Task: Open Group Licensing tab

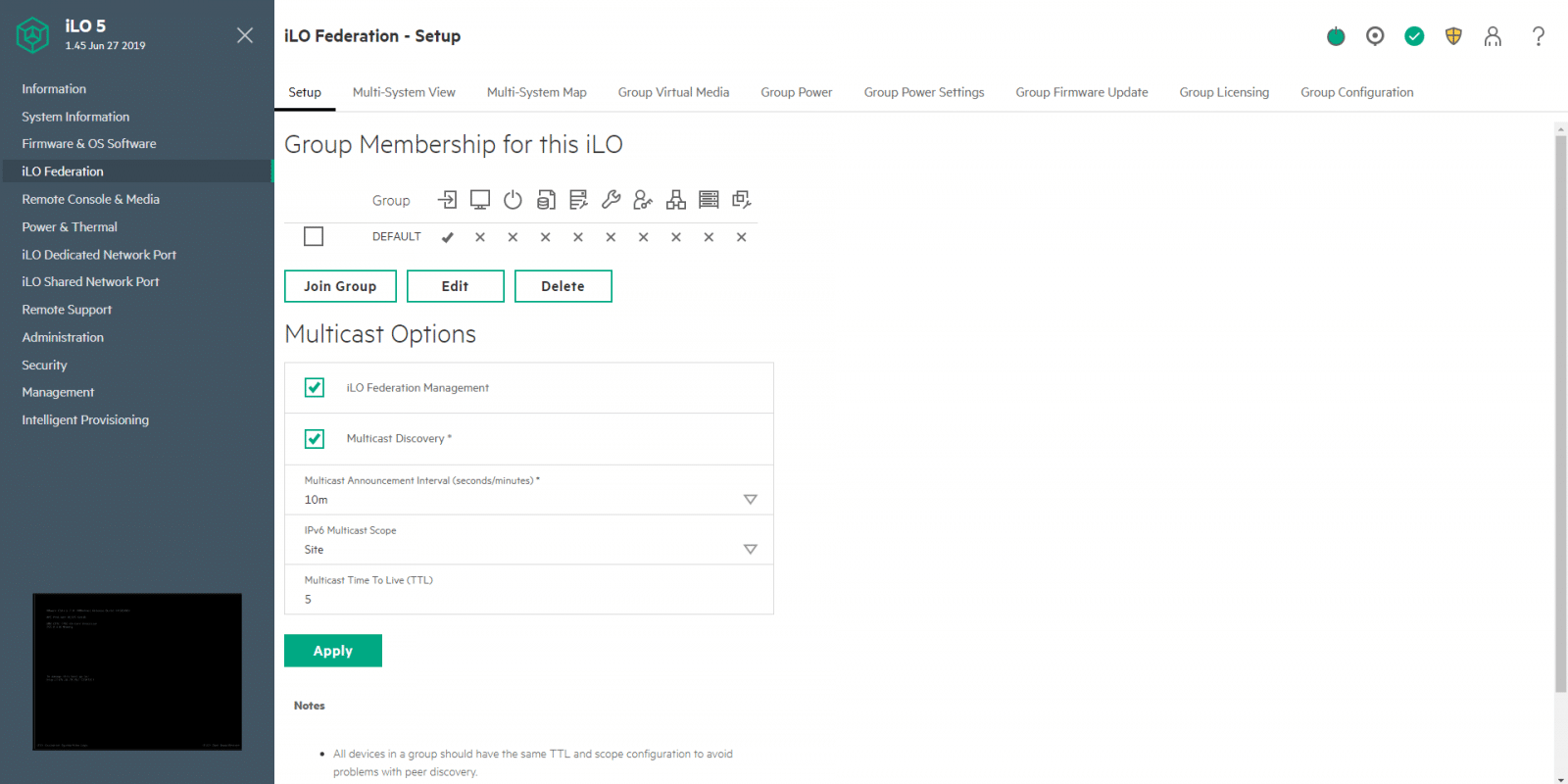Action: [1224, 92]
